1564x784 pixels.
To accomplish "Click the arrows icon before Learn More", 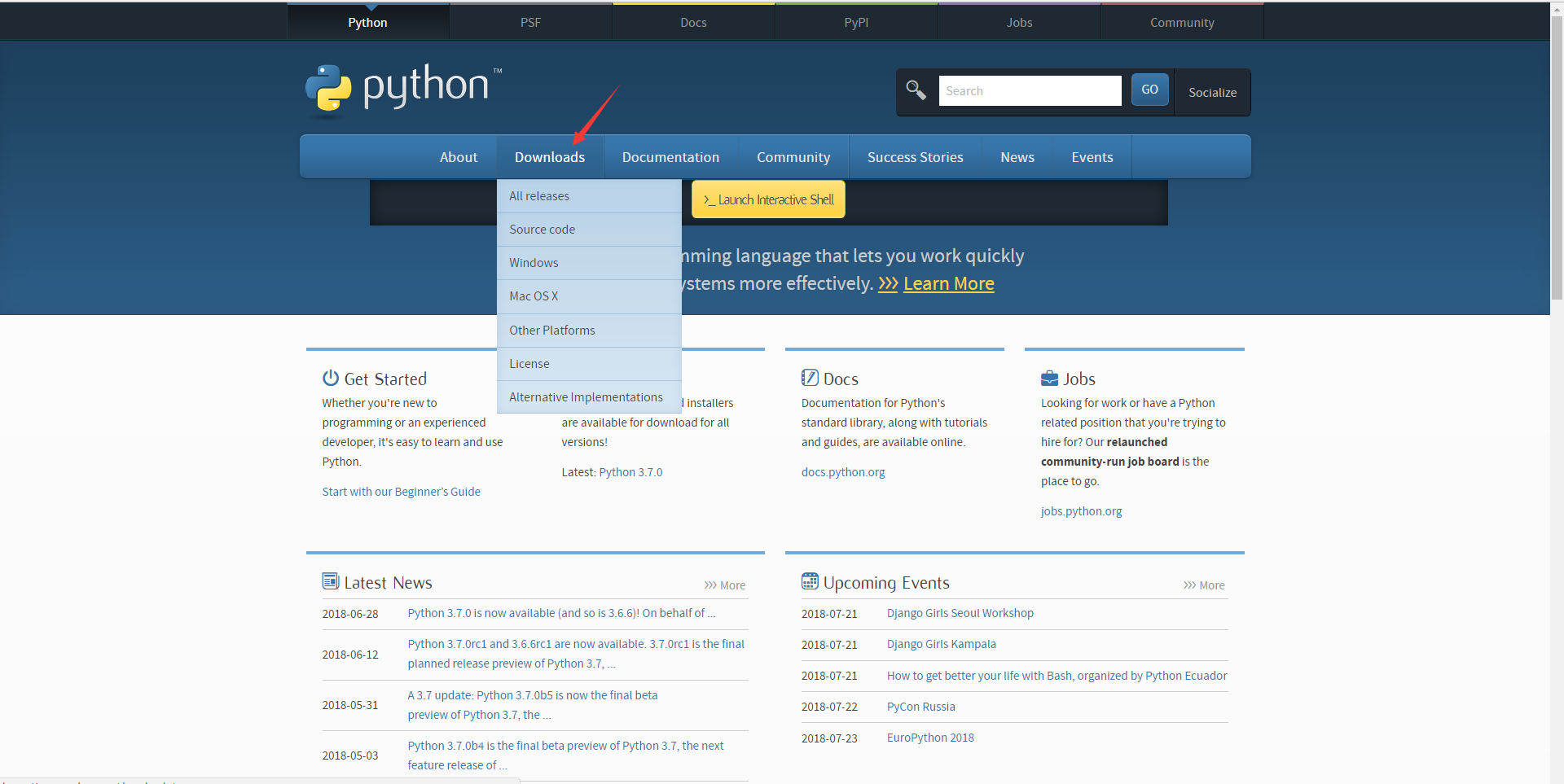I will 888,283.
